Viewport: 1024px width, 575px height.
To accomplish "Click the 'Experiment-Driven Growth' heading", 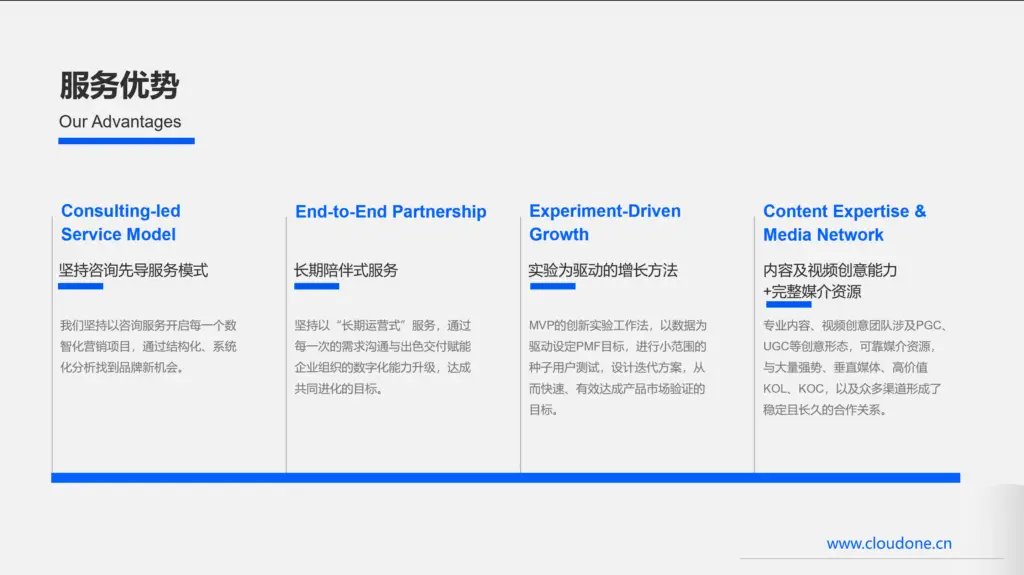I will 605,223.
